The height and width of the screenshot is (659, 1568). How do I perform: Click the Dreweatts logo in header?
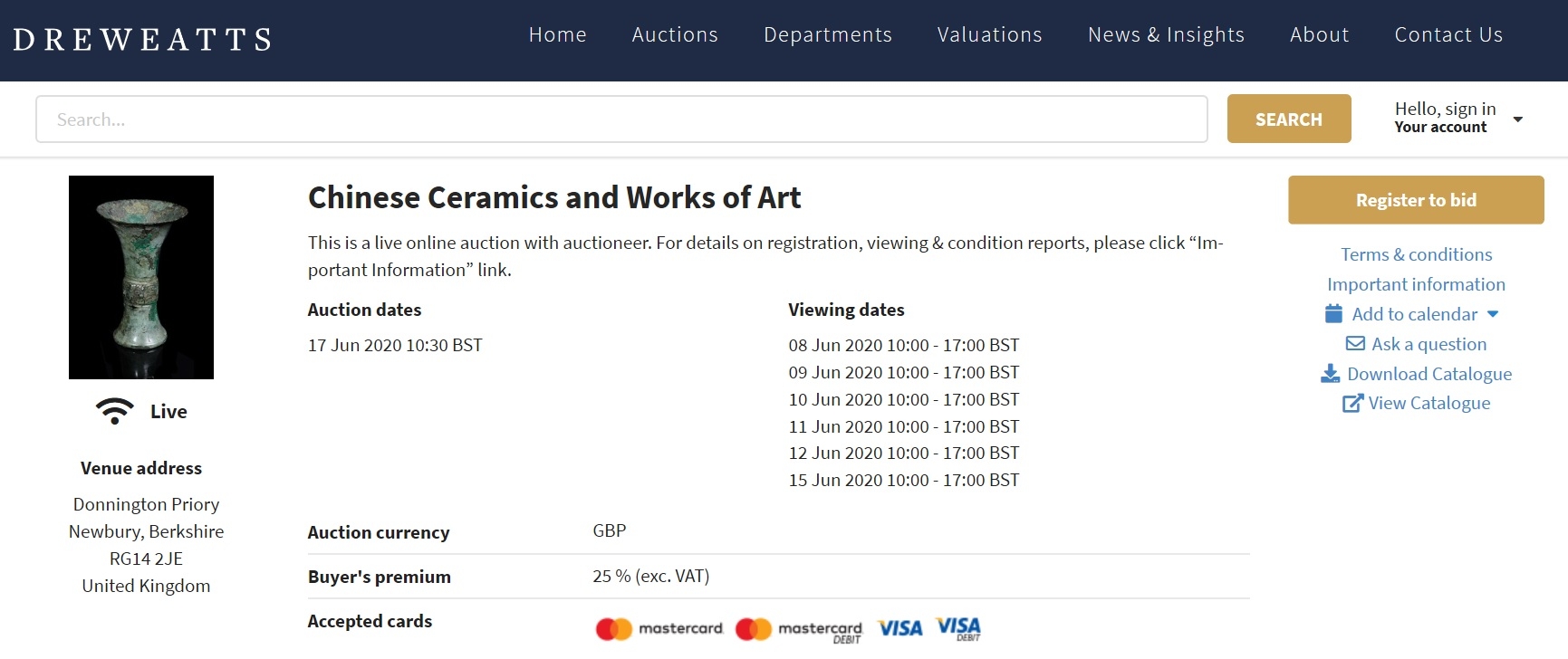[x=143, y=40]
